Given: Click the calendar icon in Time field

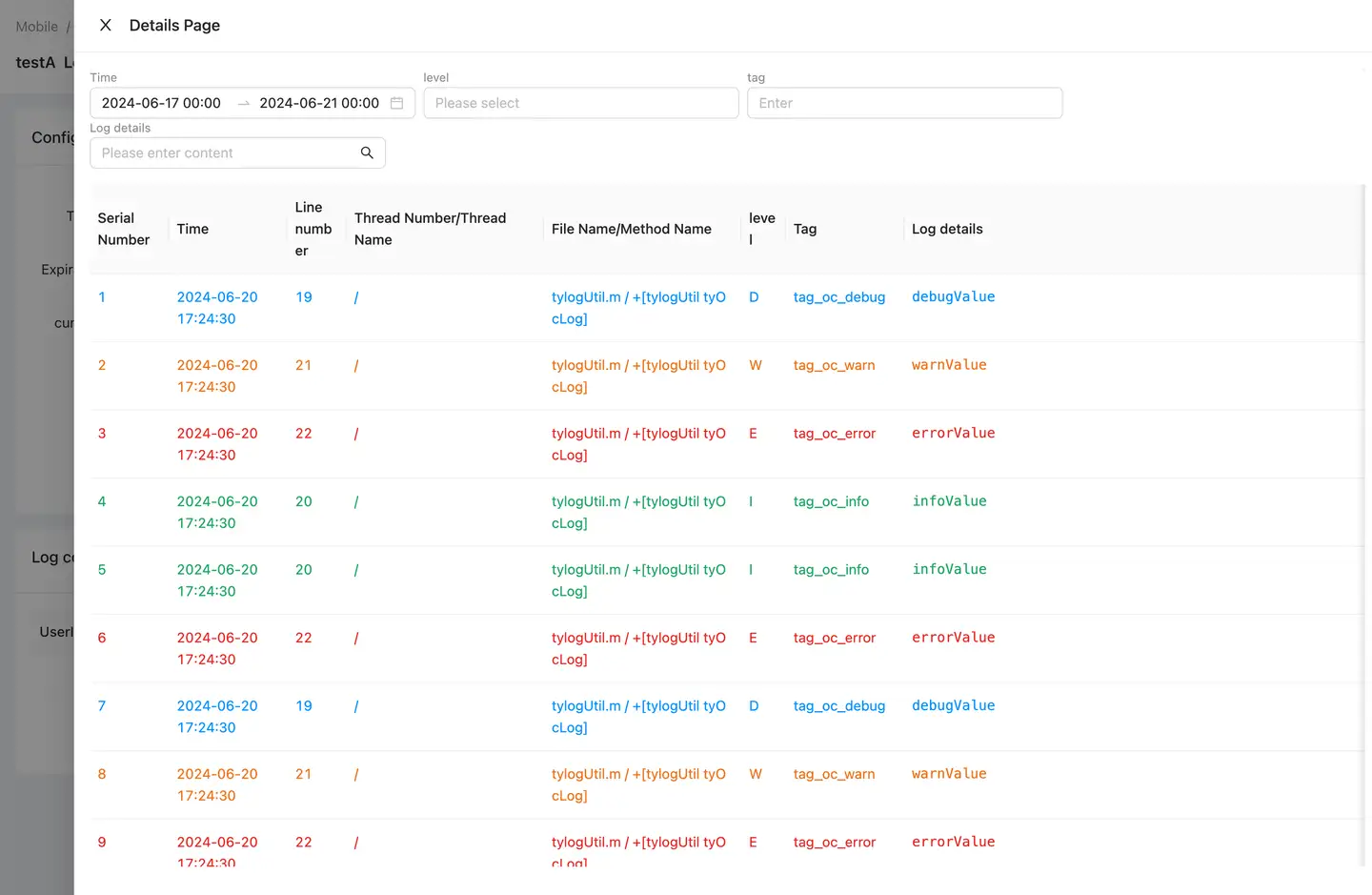Looking at the screenshot, I should click(x=396, y=103).
